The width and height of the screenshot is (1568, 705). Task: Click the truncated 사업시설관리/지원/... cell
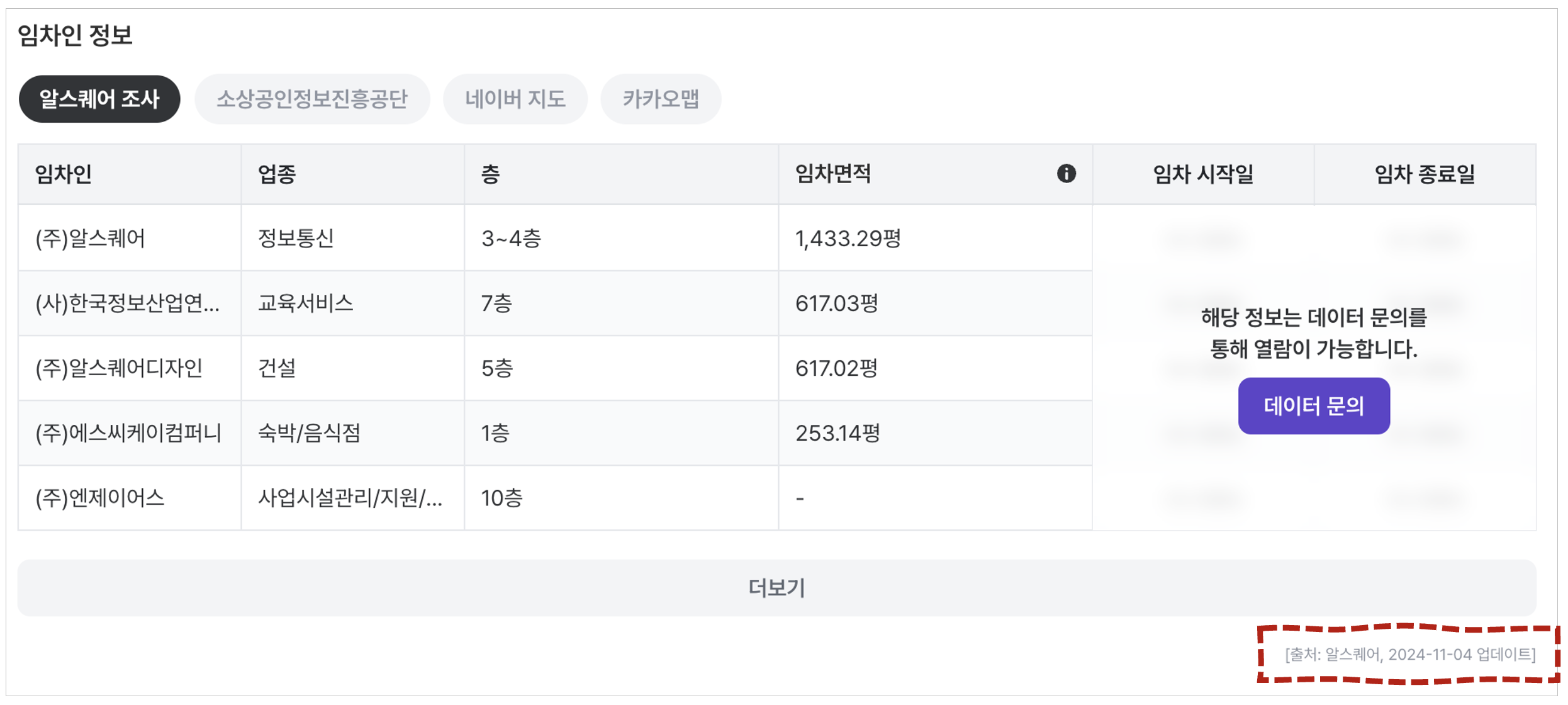[350, 498]
